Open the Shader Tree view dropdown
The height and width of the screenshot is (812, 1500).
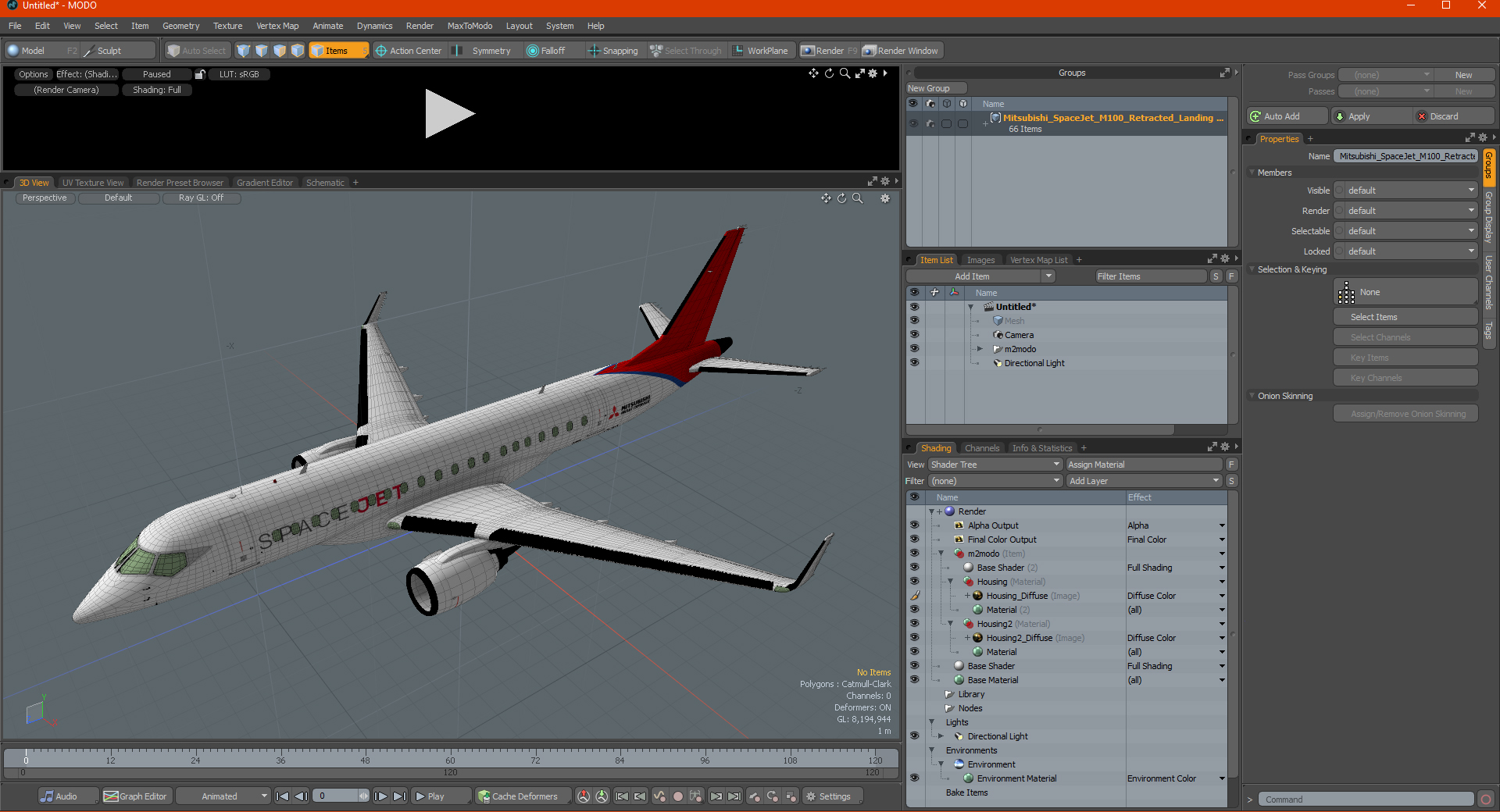click(995, 465)
